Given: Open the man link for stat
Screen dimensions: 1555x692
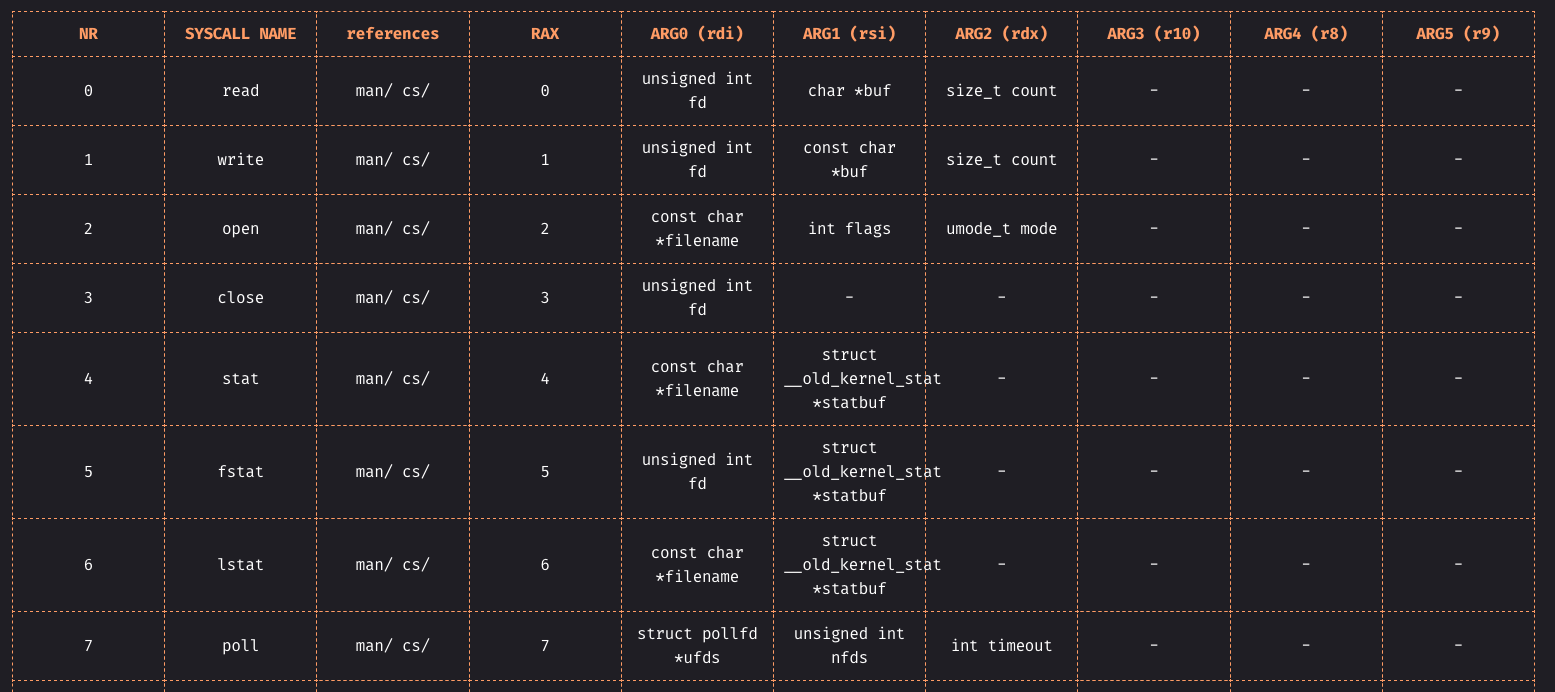Looking at the screenshot, I should point(372,379).
